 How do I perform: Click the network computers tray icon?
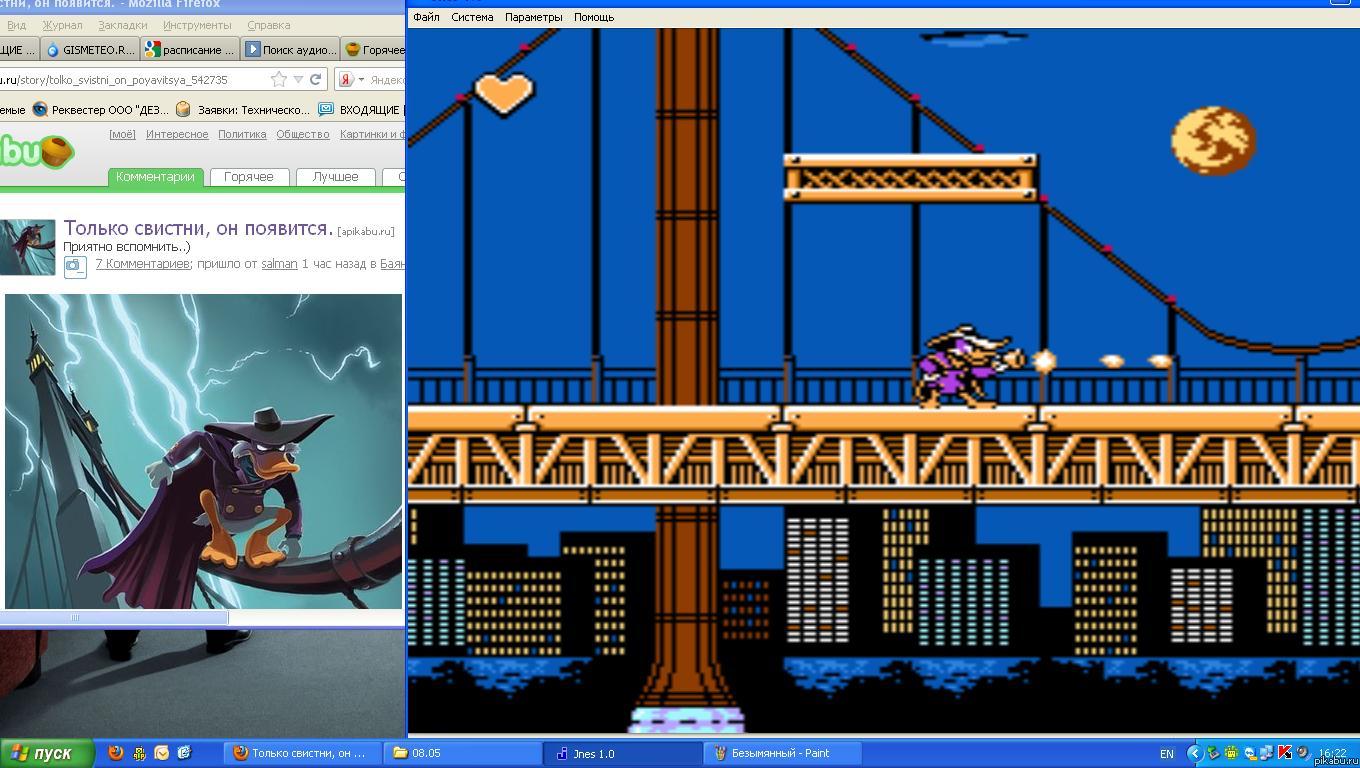click(1267, 753)
